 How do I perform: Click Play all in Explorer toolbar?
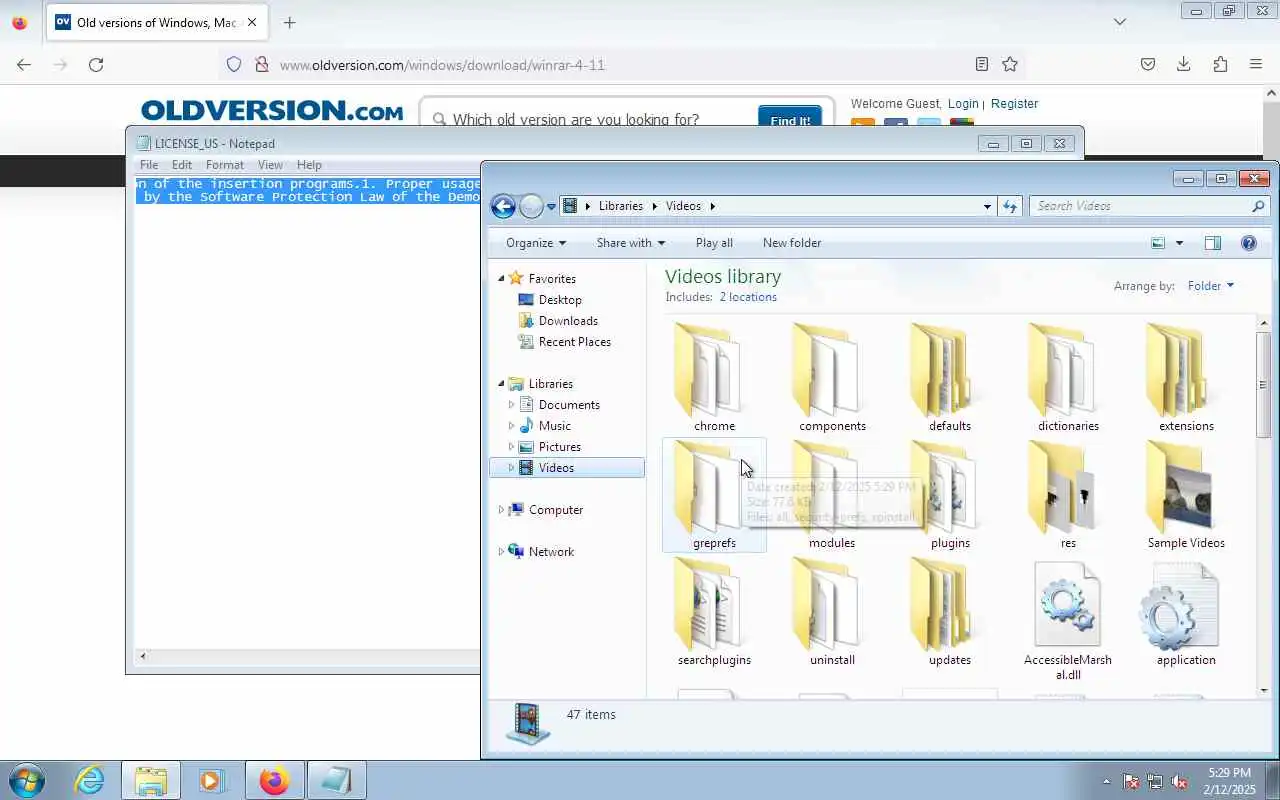[714, 243]
